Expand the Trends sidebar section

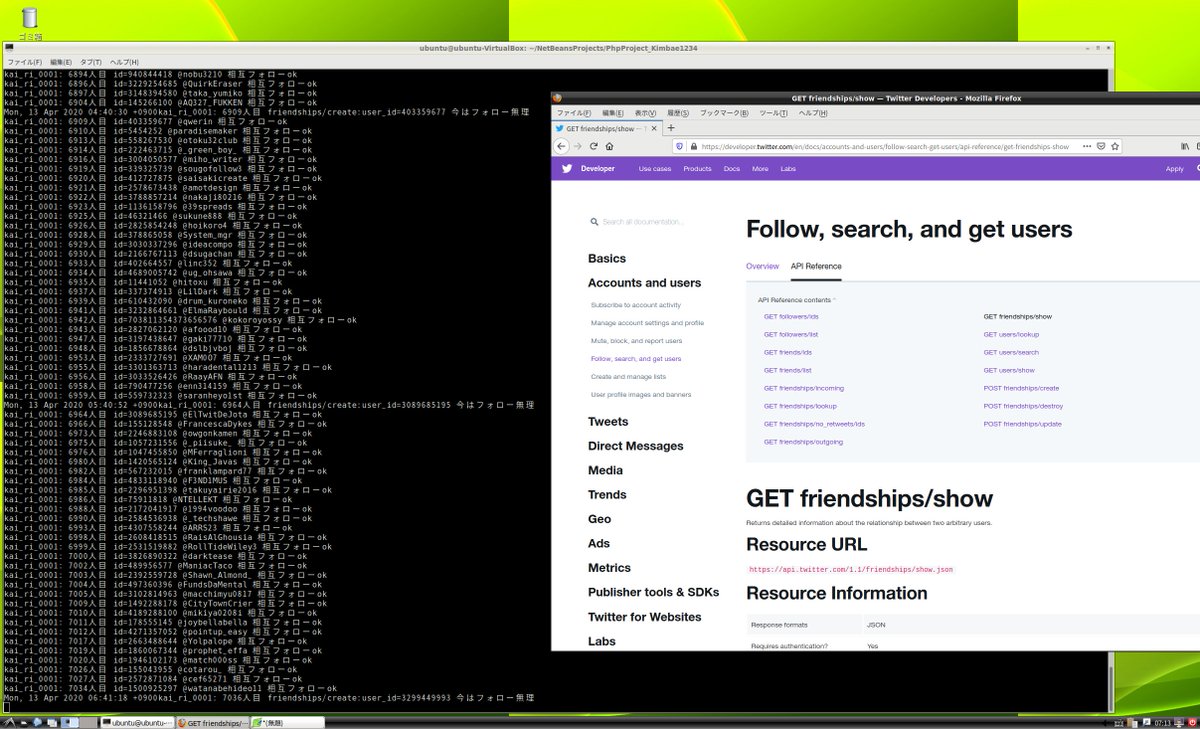607,495
